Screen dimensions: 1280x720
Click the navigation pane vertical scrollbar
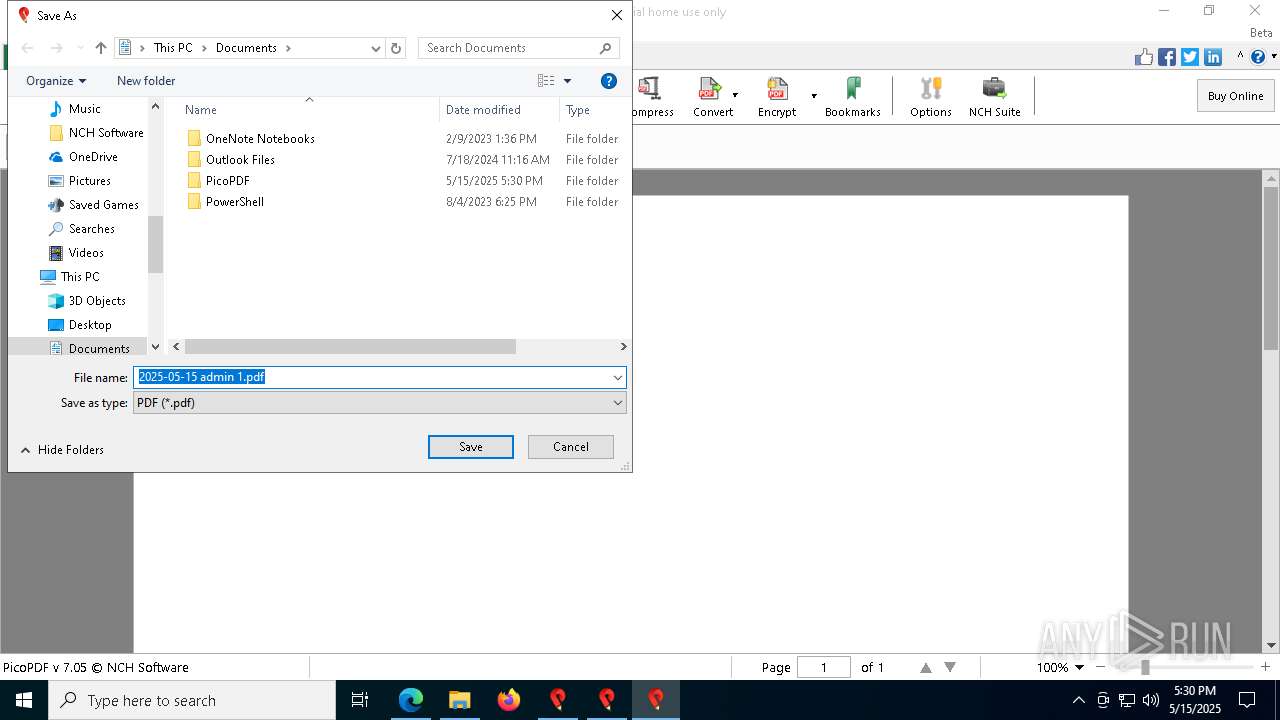pyautogui.click(x=155, y=244)
